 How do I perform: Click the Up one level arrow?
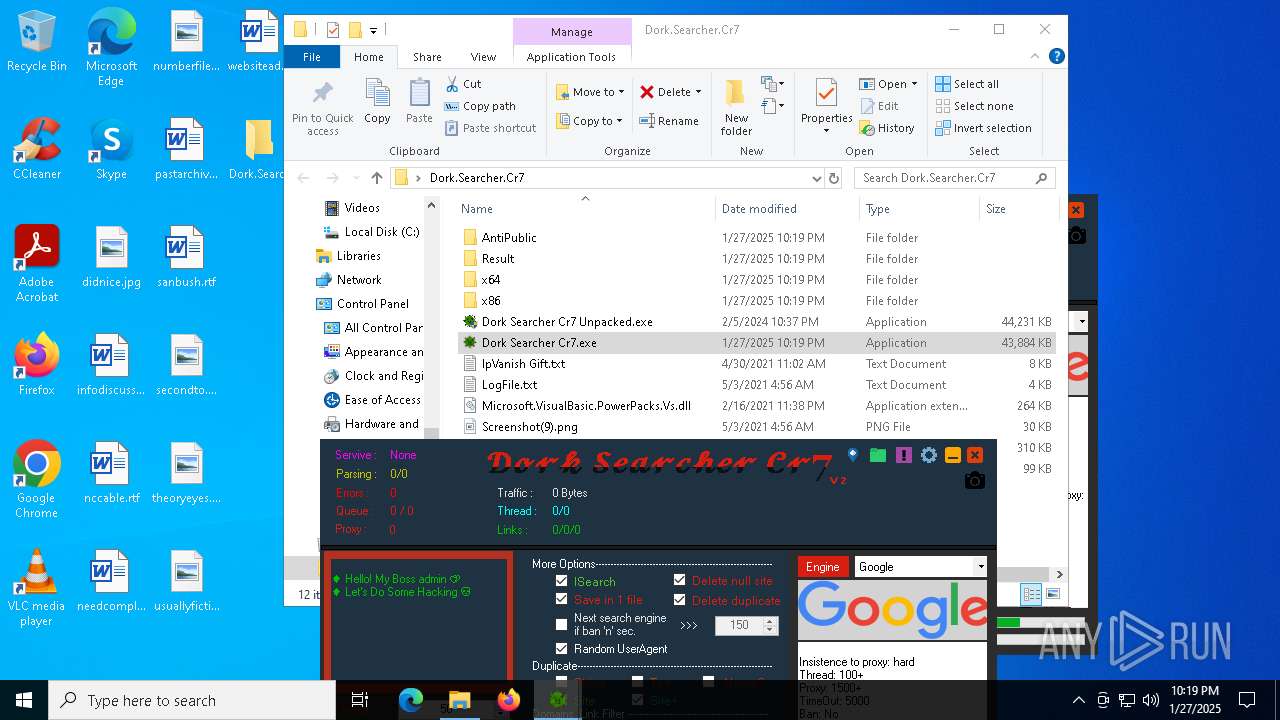coord(376,178)
